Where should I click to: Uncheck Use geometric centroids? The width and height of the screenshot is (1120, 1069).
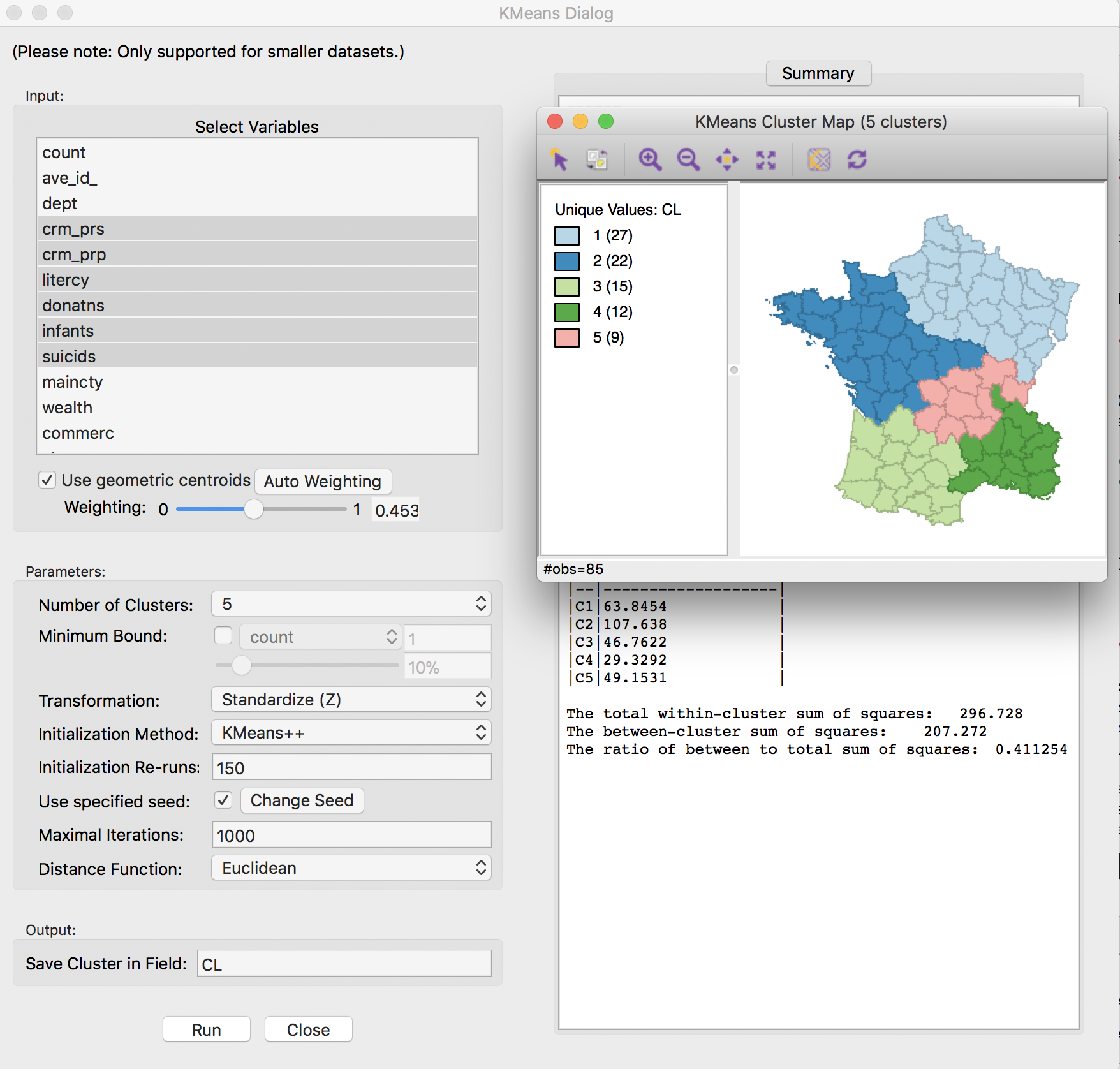[47, 480]
